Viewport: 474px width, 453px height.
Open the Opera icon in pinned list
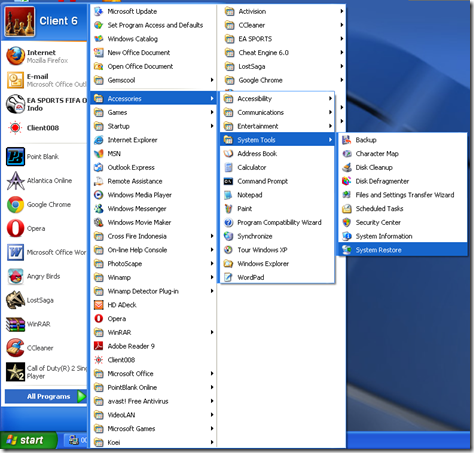15,229
